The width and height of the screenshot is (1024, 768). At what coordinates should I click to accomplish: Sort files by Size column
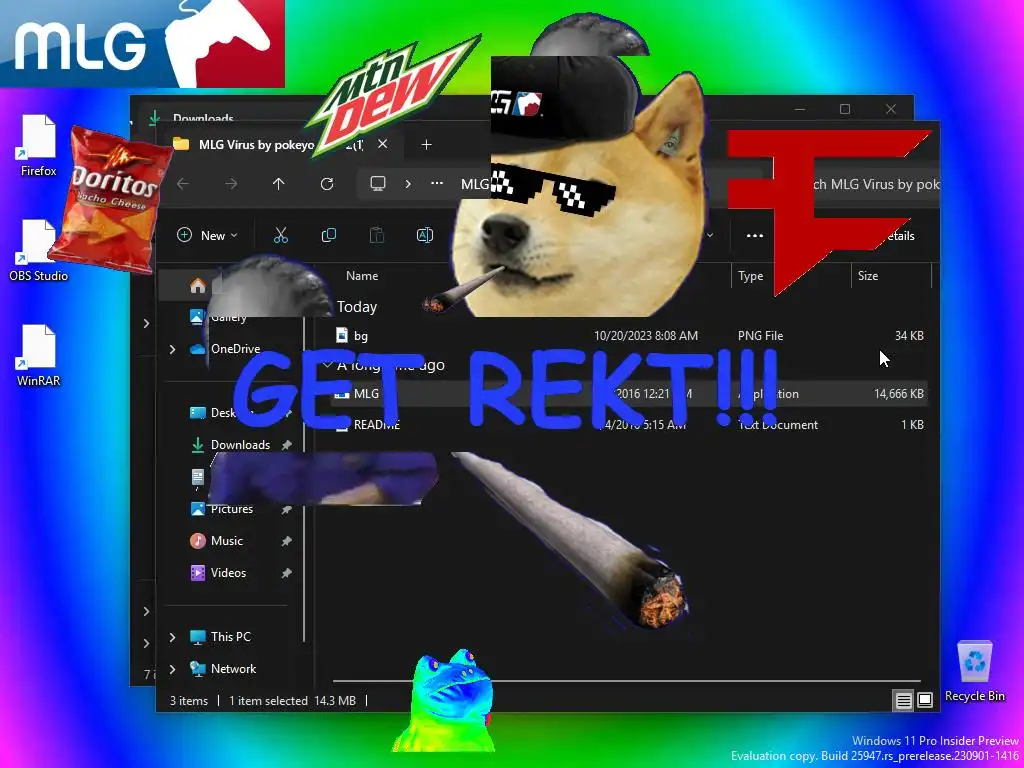[x=868, y=276]
